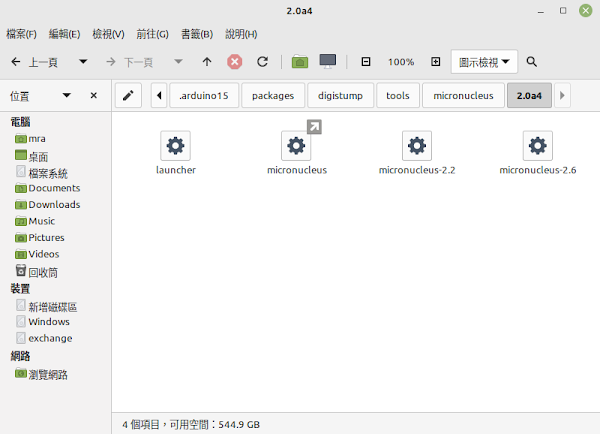Open Pictures in the sidebar
Screen dimensions: 600x434
click(x=40, y=238)
